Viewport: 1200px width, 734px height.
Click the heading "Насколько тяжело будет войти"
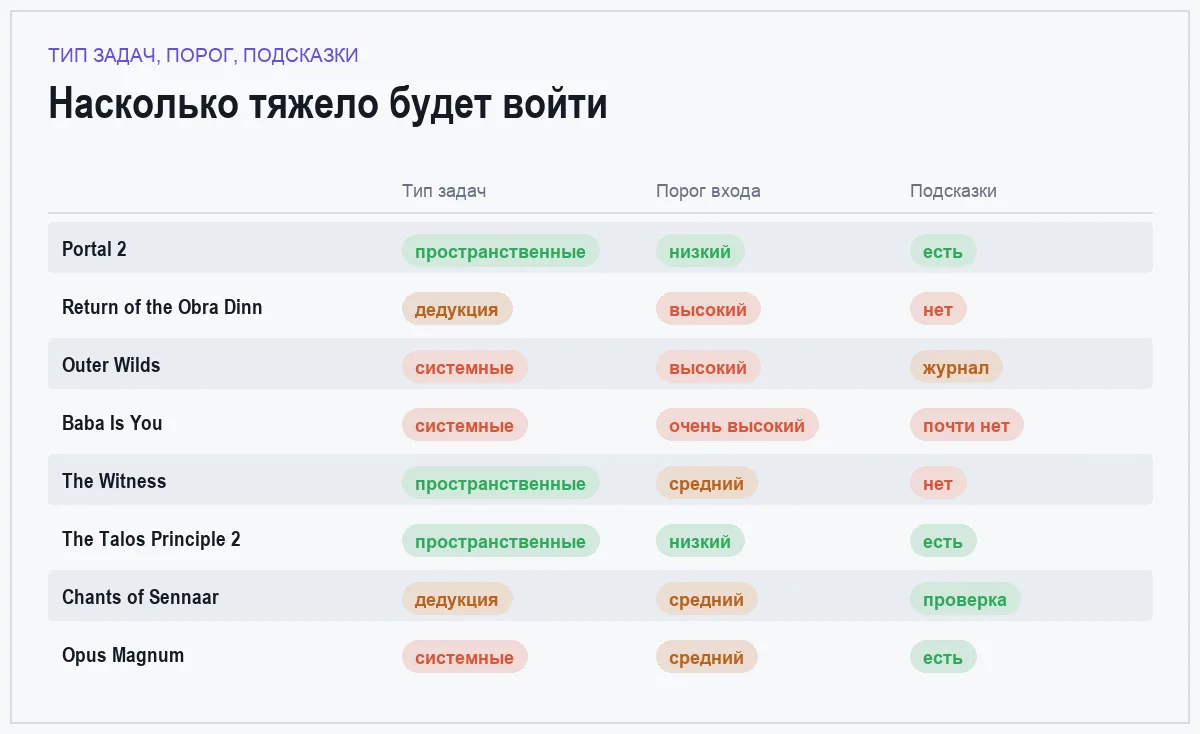(x=328, y=105)
